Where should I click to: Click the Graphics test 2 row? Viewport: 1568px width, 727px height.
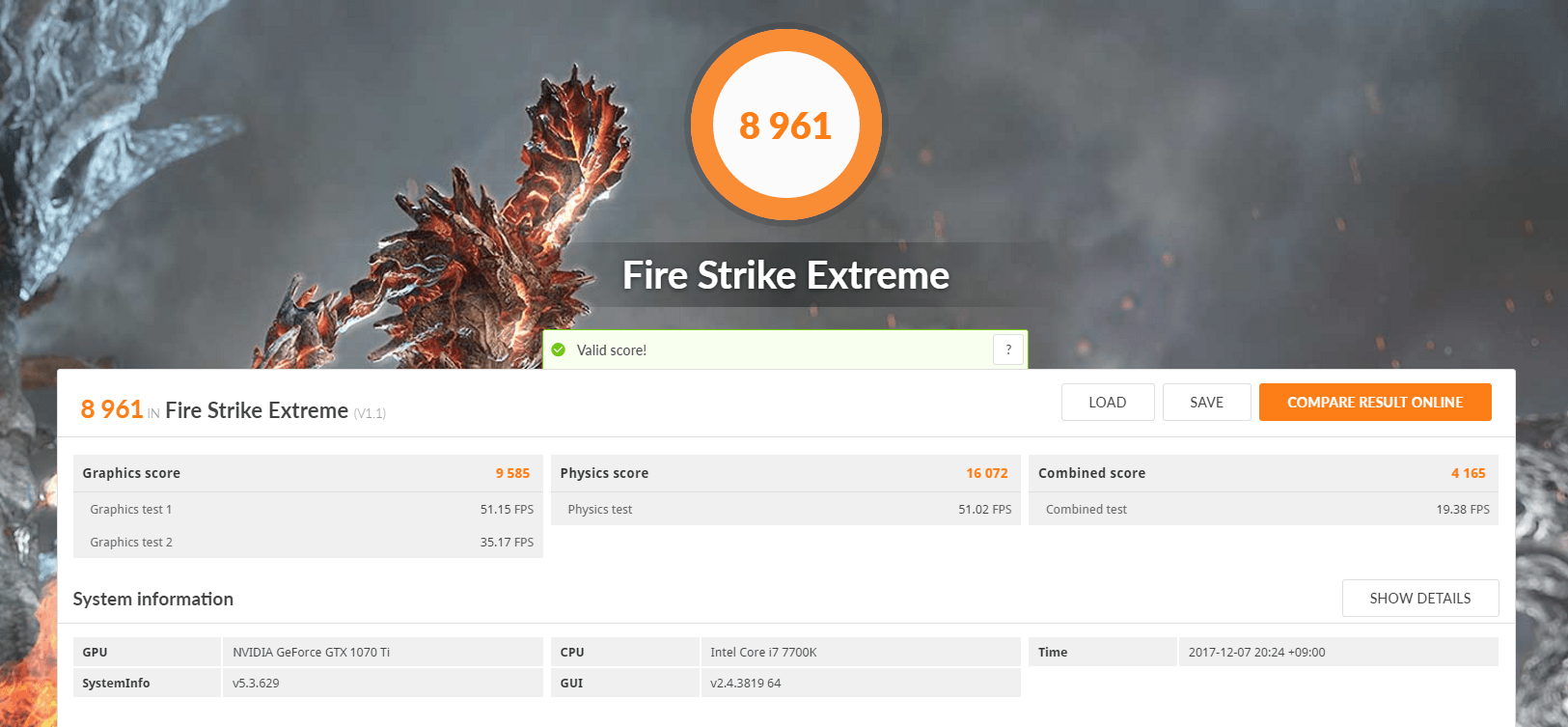coord(307,543)
